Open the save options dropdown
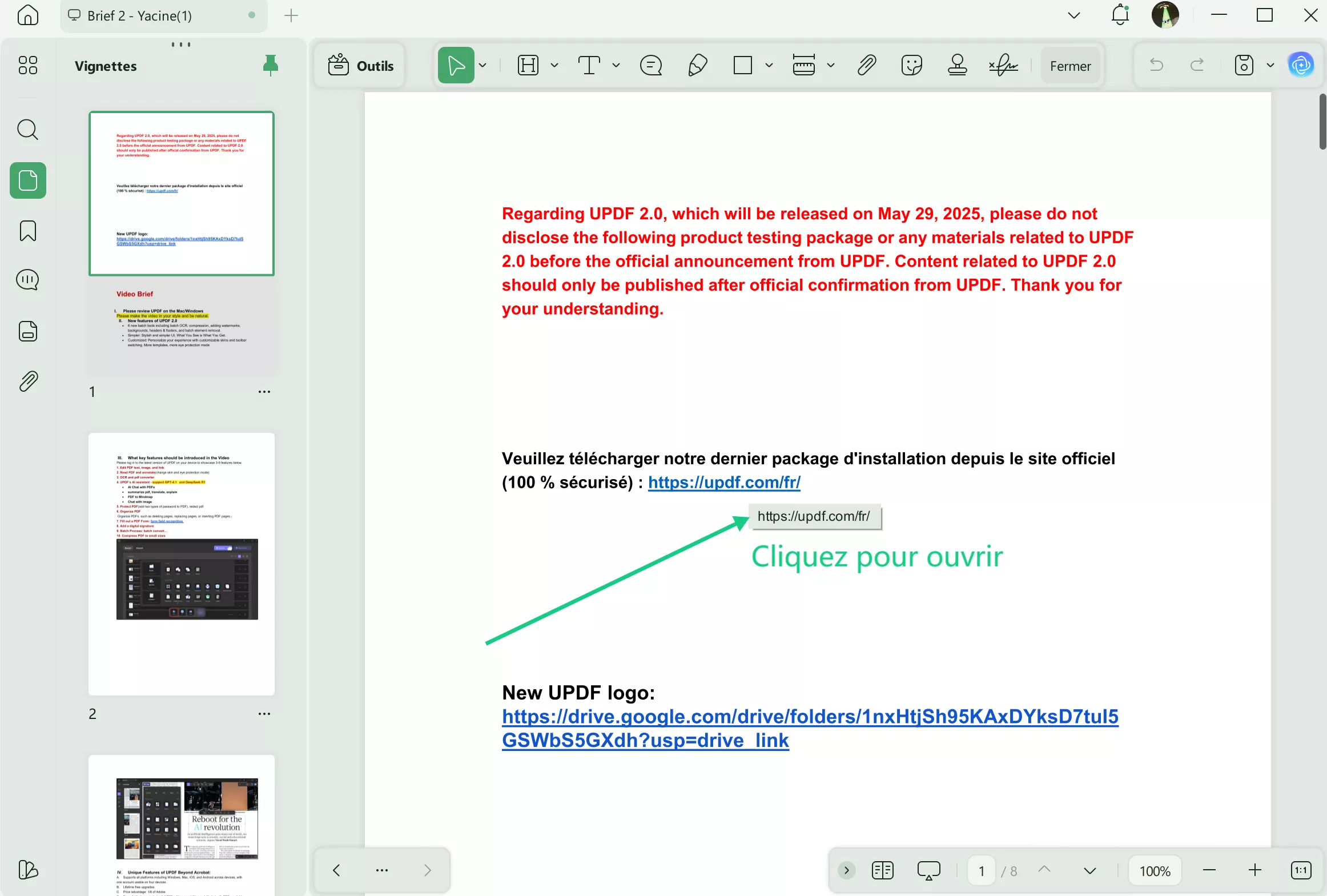This screenshot has height=896, width=1327. point(1270,65)
